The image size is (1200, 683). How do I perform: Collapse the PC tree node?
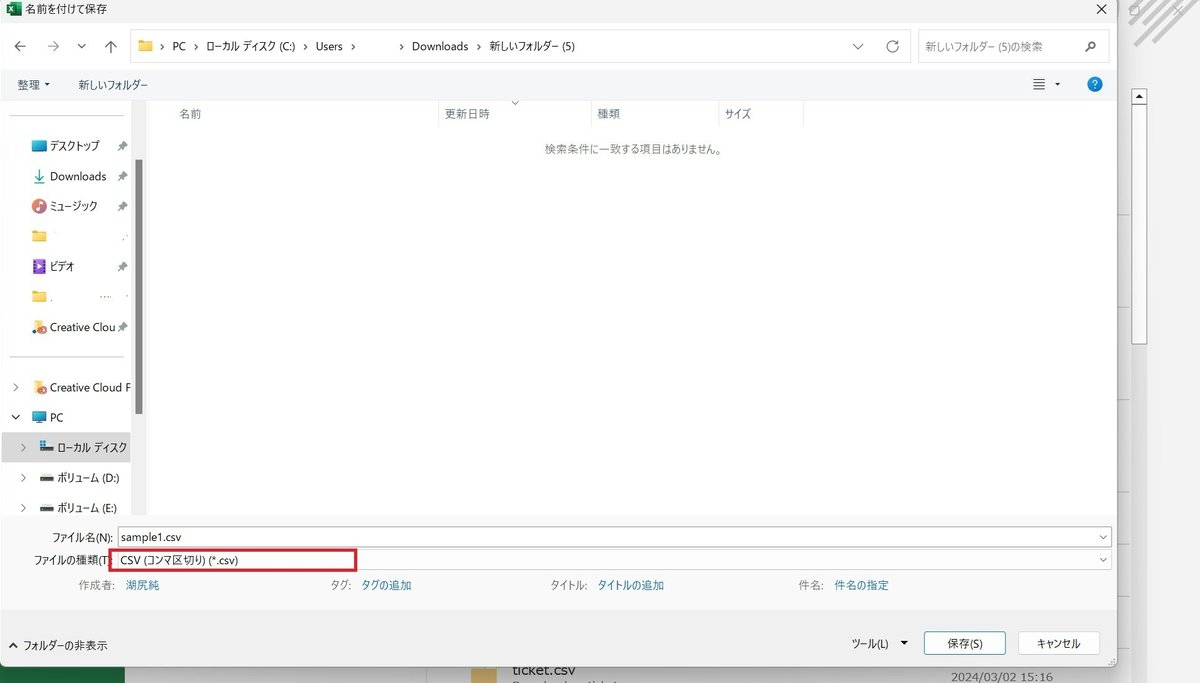point(16,417)
